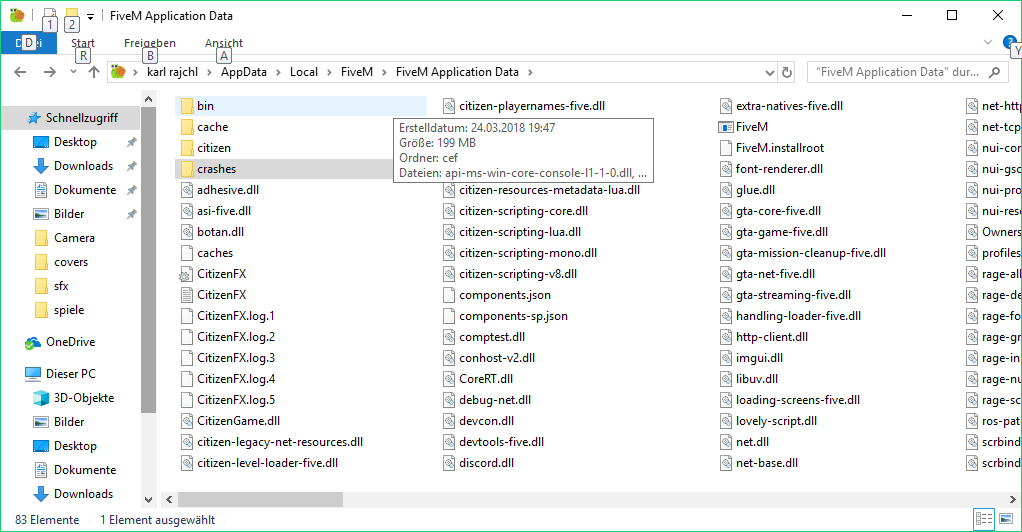
Task: Open 3D-Objekte under Dieser PC
Action: (x=83, y=398)
